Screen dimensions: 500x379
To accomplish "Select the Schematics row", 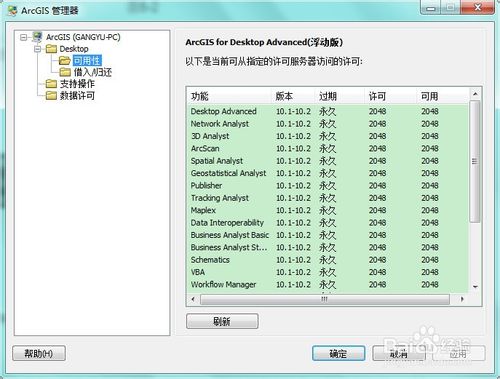I will (328, 260).
